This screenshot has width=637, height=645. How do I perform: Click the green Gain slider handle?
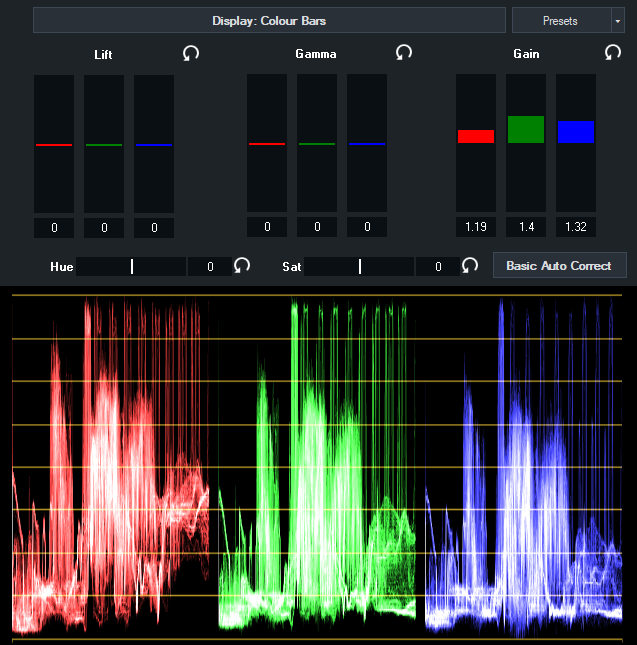pyautogui.click(x=526, y=130)
